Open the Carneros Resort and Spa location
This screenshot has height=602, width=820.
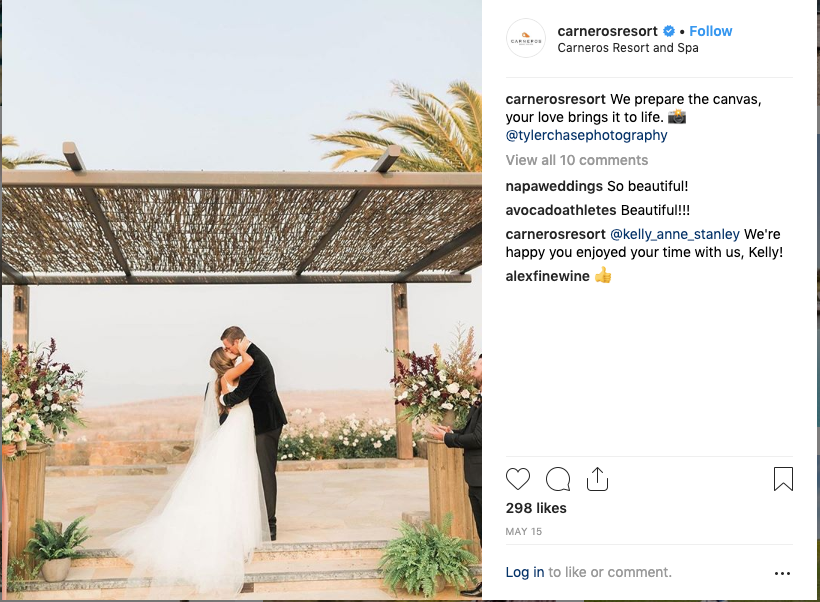[628, 48]
